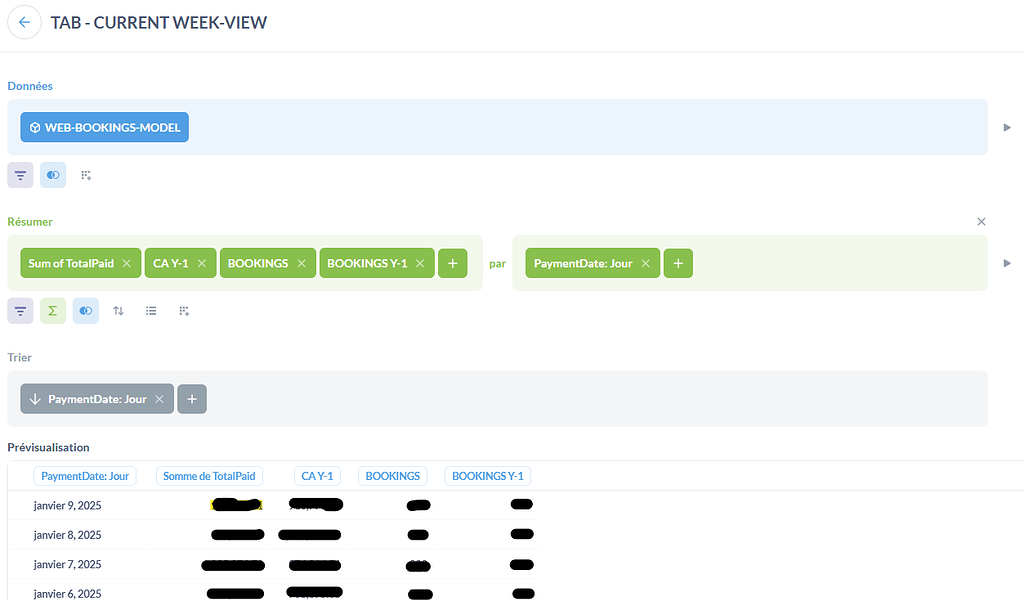1024x600 pixels.
Task: Preview the Données step with play arrow
Action: (x=1007, y=127)
